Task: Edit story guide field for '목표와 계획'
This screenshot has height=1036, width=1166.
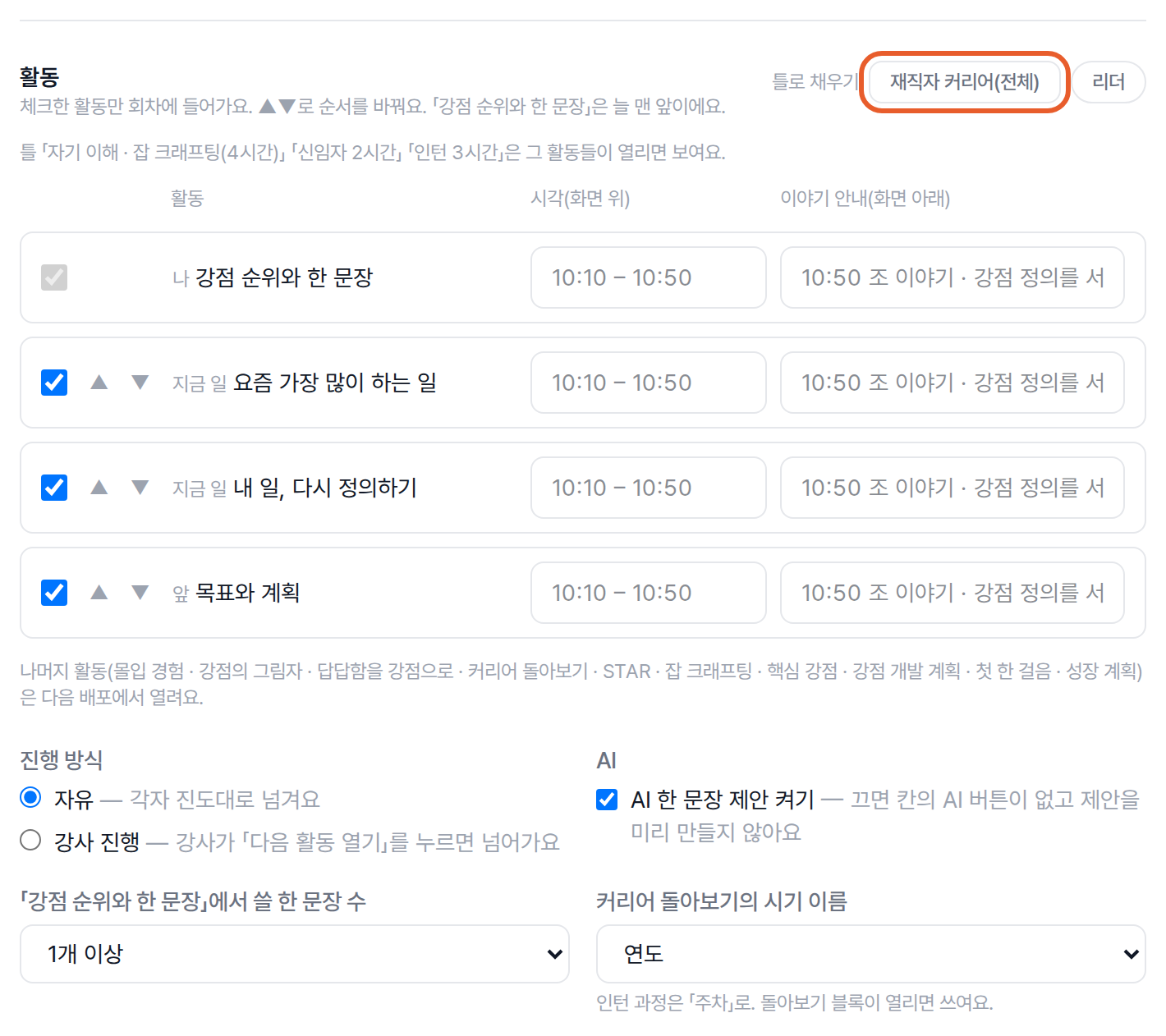Action: coord(953,593)
